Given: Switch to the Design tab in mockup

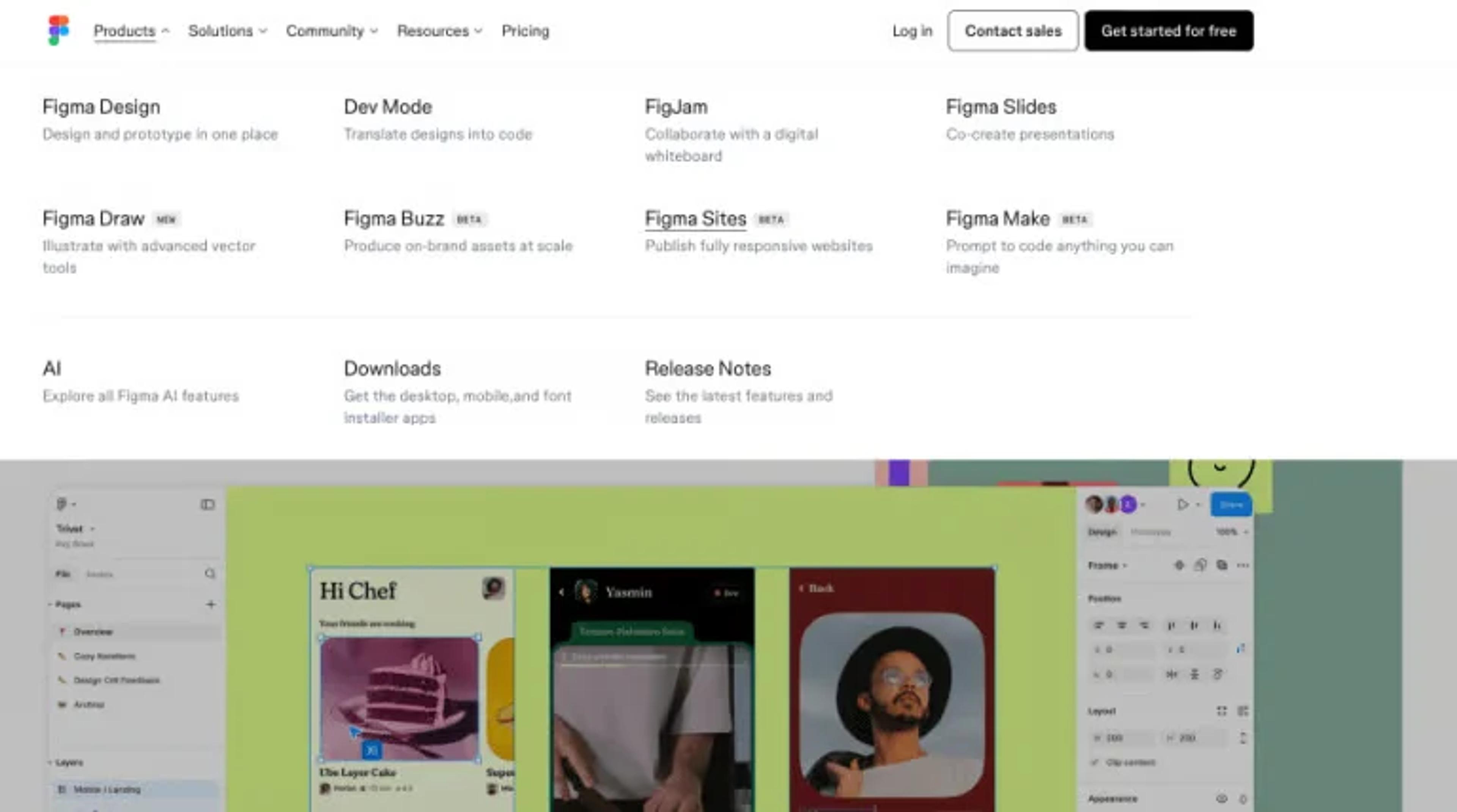Looking at the screenshot, I should 1102,532.
